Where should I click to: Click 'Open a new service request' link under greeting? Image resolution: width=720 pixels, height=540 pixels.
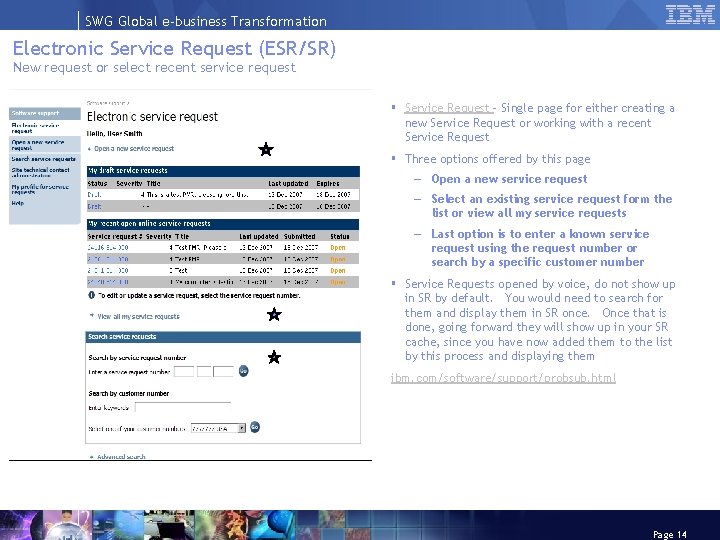[134, 149]
